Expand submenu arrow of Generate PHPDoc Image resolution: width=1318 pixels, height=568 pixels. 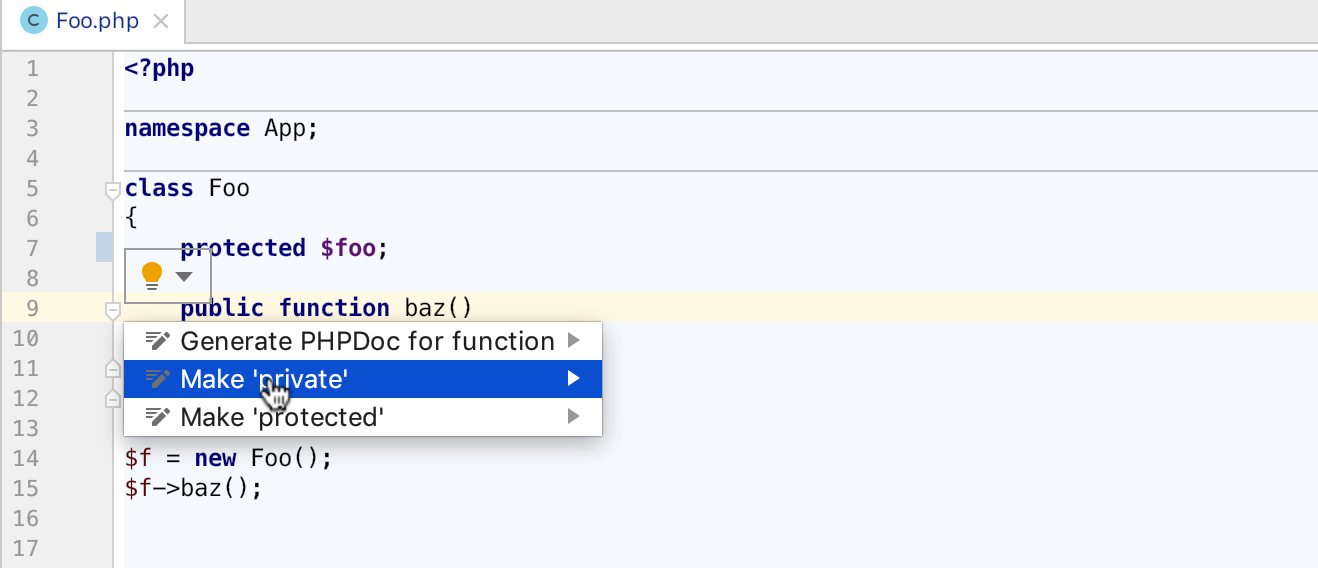[573, 341]
